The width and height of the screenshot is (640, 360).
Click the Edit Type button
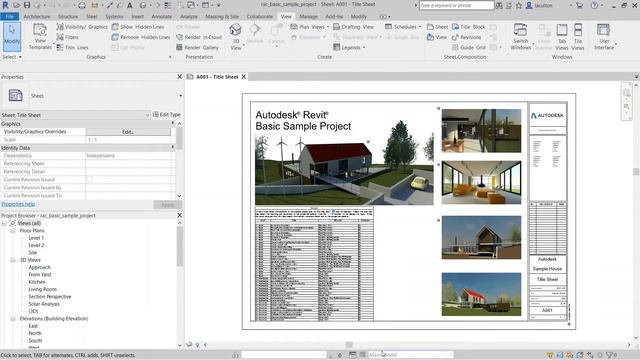[167, 115]
